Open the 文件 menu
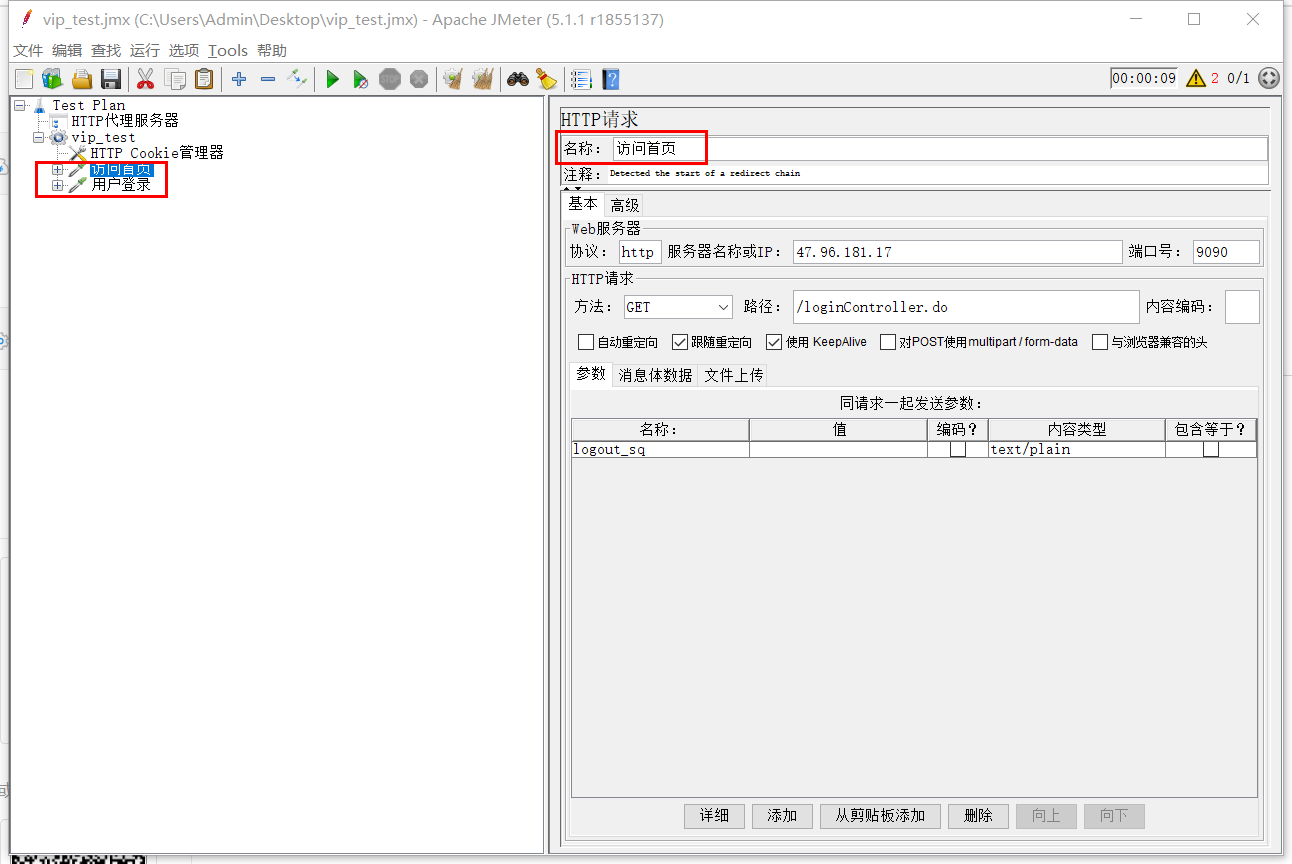The image size is (1292, 864). coord(28,50)
